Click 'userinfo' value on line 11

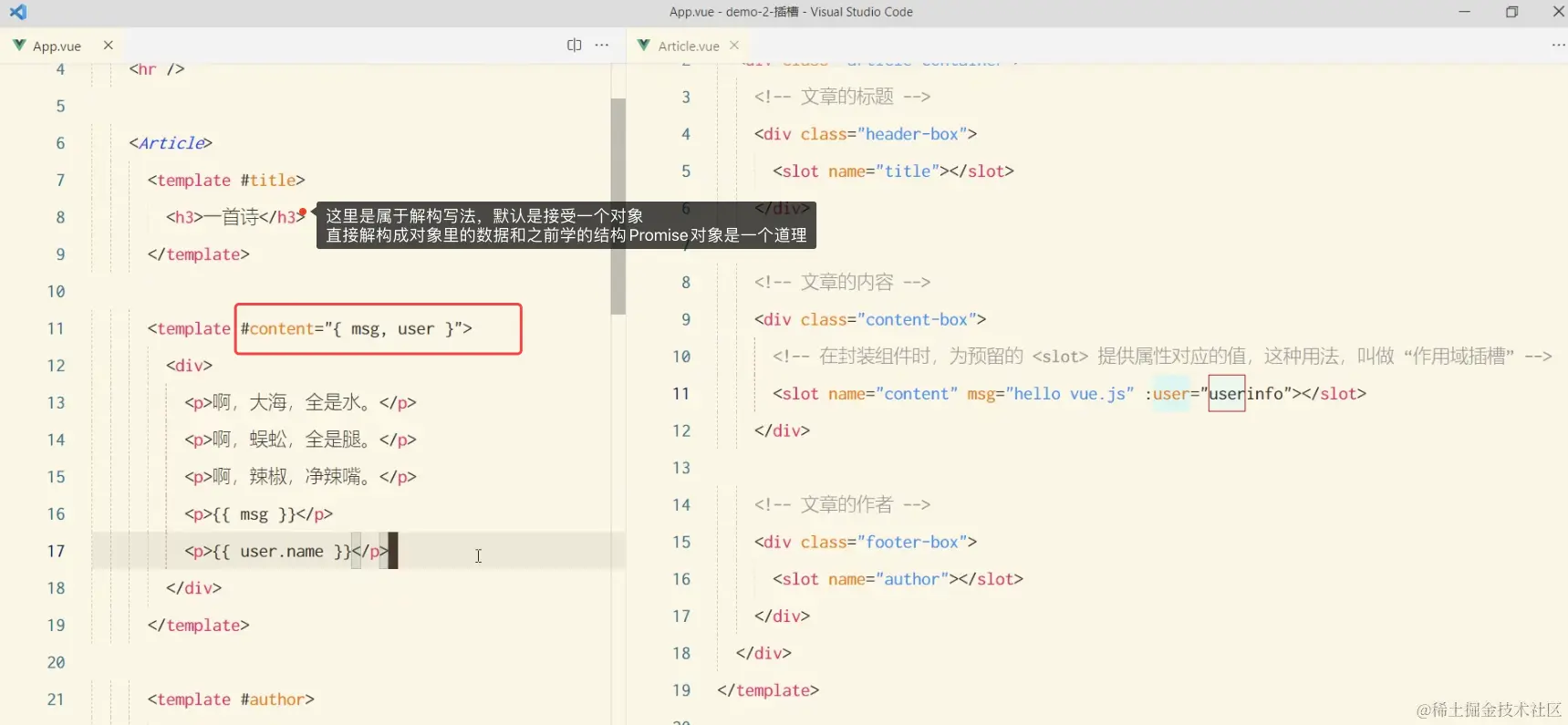point(1246,394)
